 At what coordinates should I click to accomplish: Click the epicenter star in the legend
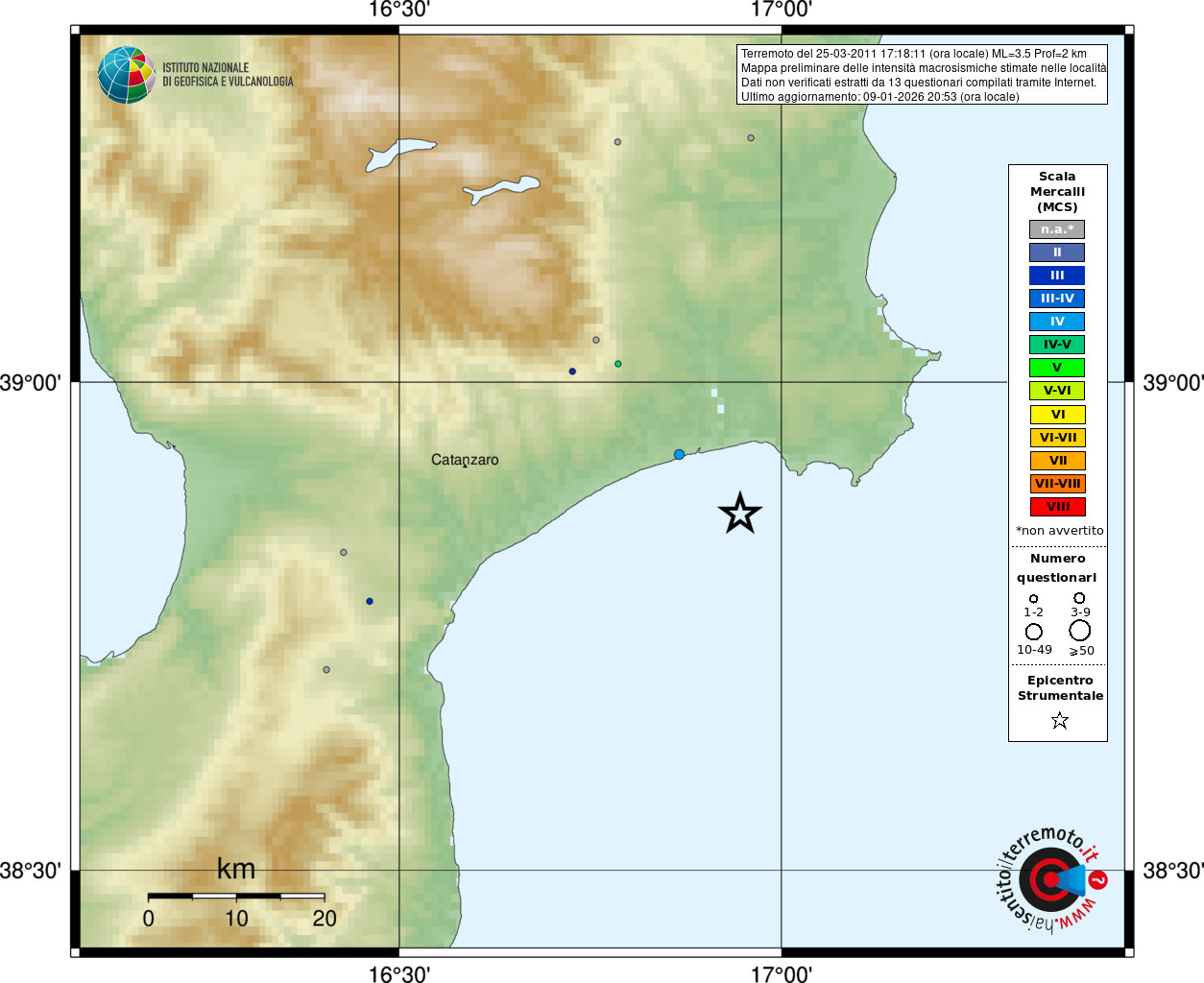(x=1059, y=720)
